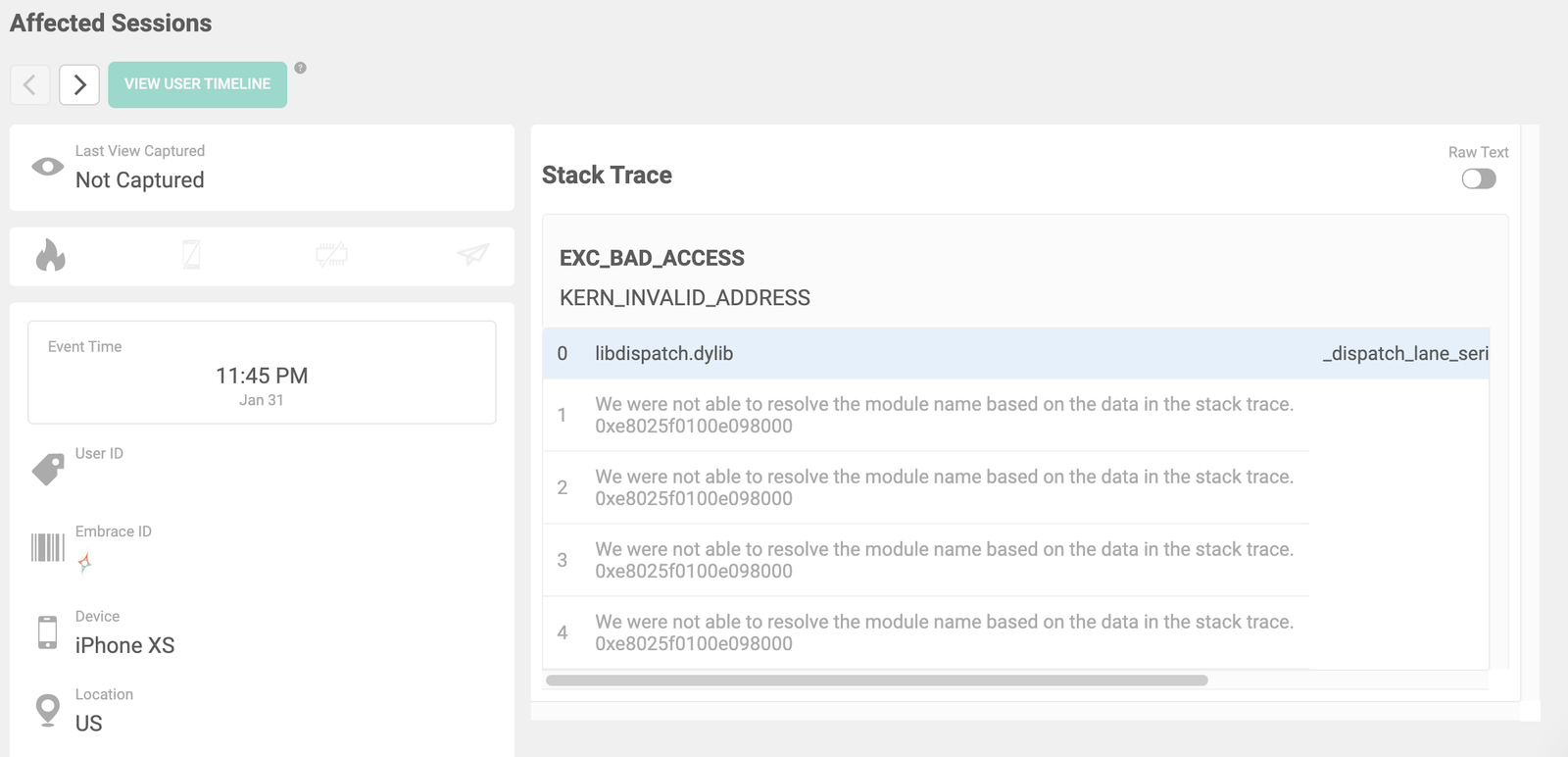Go to the previous affected session
The height and width of the screenshot is (757, 1568).
click(x=29, y=84)
